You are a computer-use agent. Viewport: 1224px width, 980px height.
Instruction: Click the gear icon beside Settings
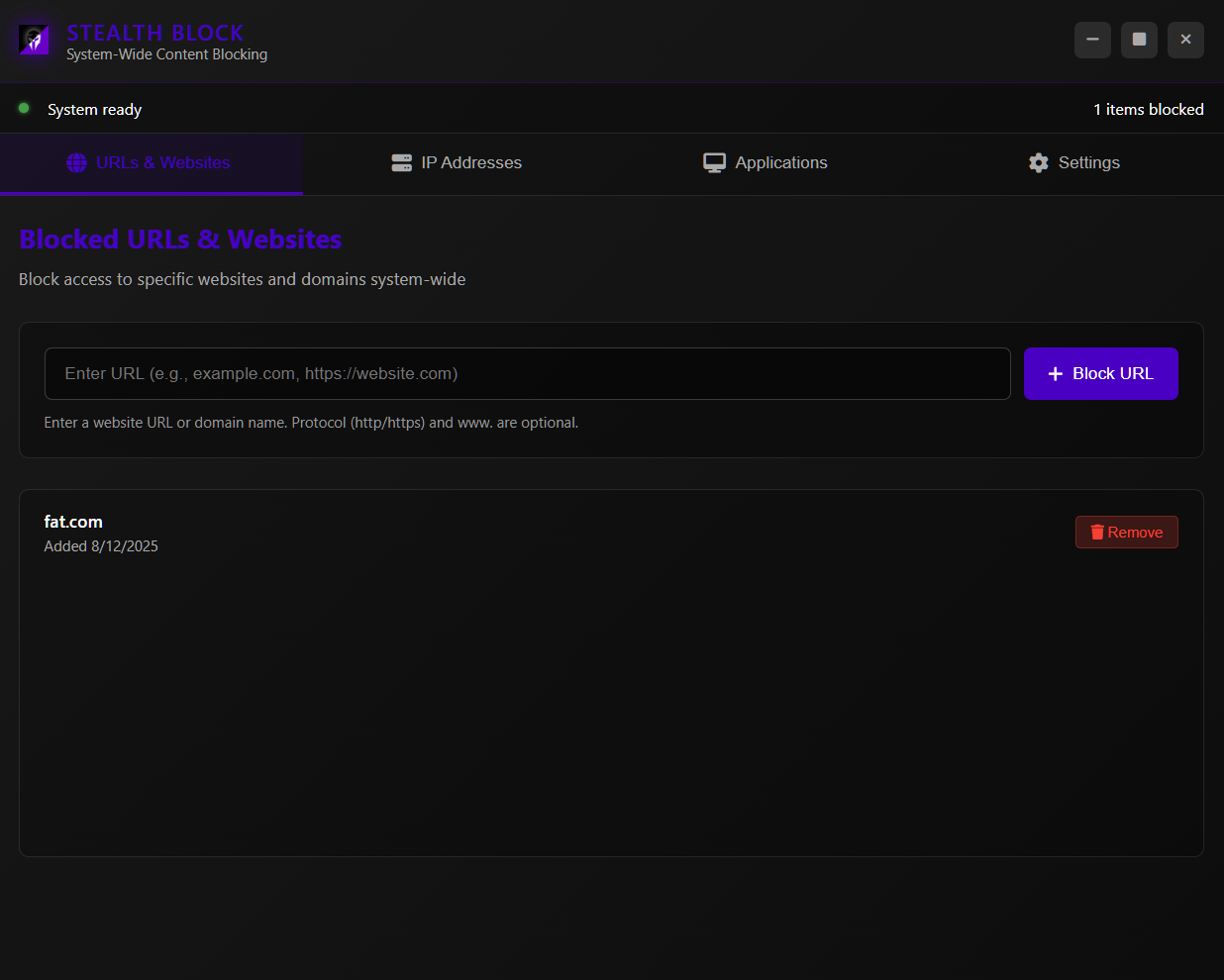point(1038,163)
